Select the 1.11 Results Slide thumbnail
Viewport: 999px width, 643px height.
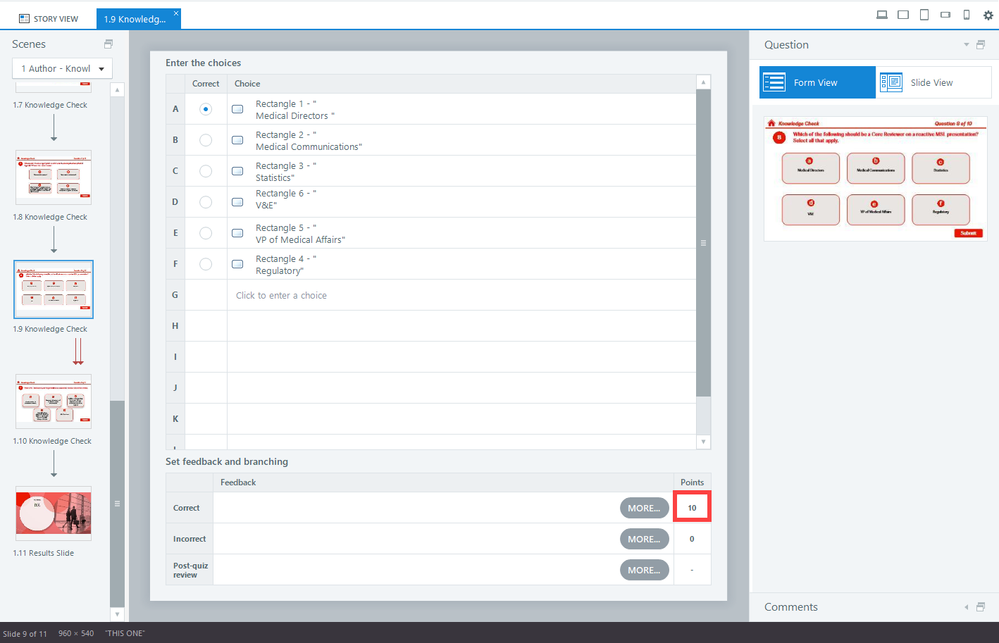point(54,513)
